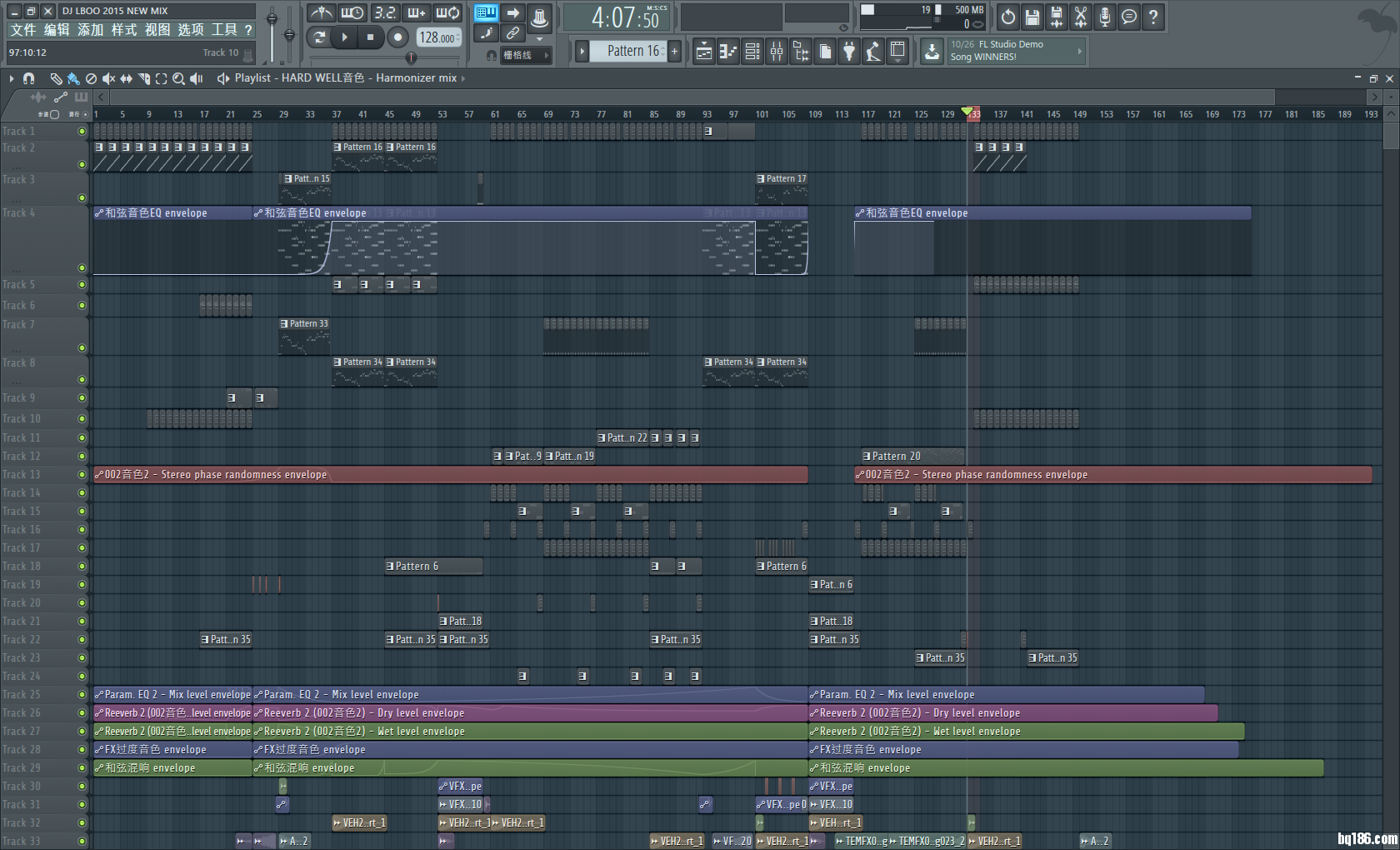Toggle the metronome icon

[x=322, y=12]
